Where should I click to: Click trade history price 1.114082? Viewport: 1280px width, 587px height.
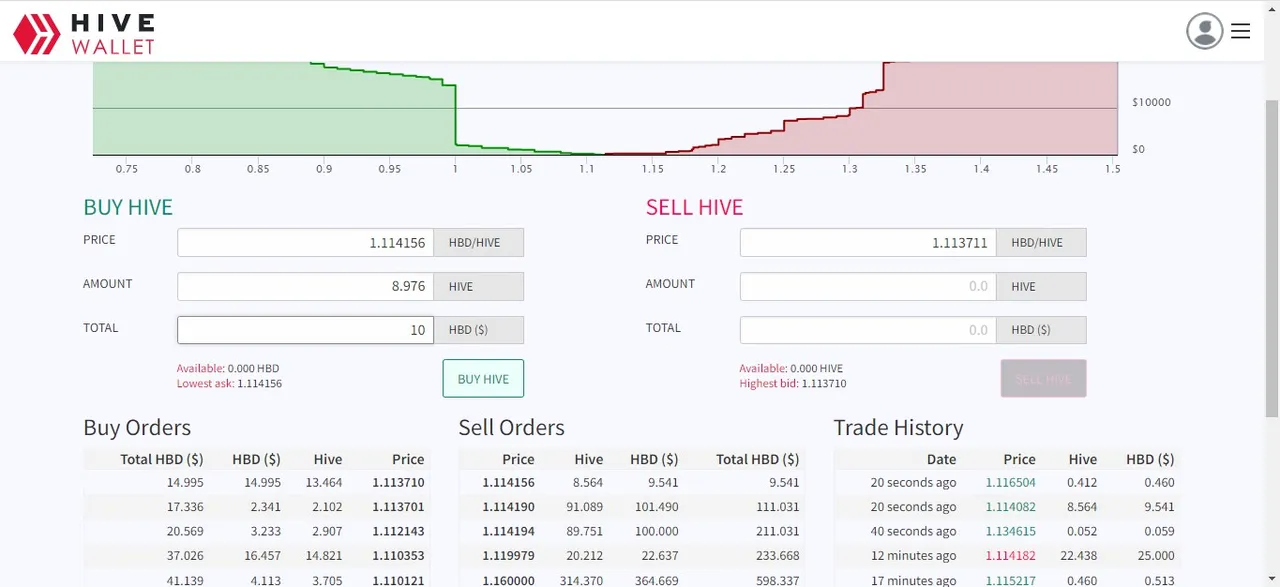tap(1010, 507)
